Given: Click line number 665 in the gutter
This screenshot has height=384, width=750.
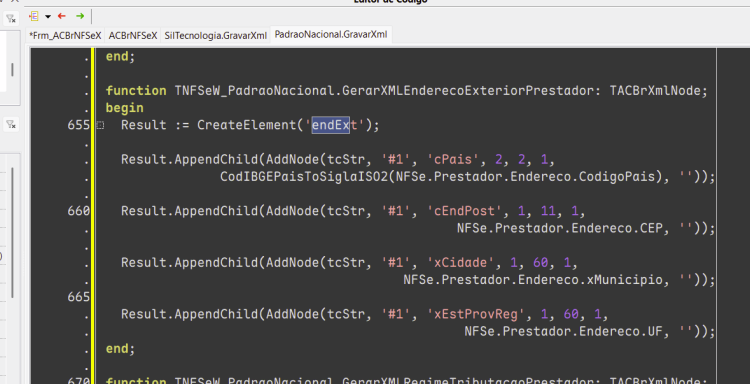Looking at the screenshot, I should point(78,297).
